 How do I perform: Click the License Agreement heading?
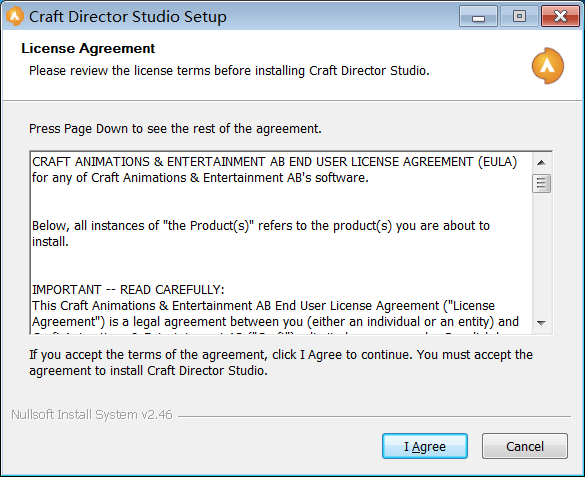point(88,48)
